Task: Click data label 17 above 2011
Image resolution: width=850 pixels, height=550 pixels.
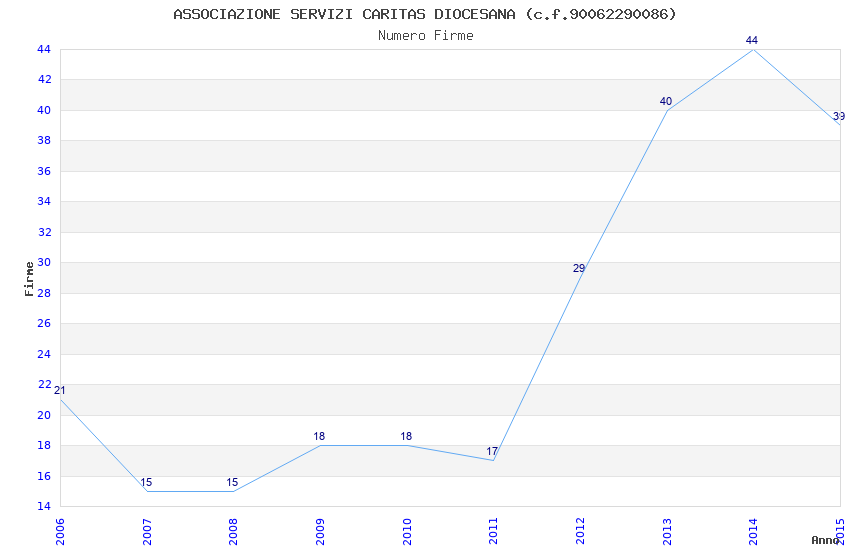Action: click(x=492, y=451)
